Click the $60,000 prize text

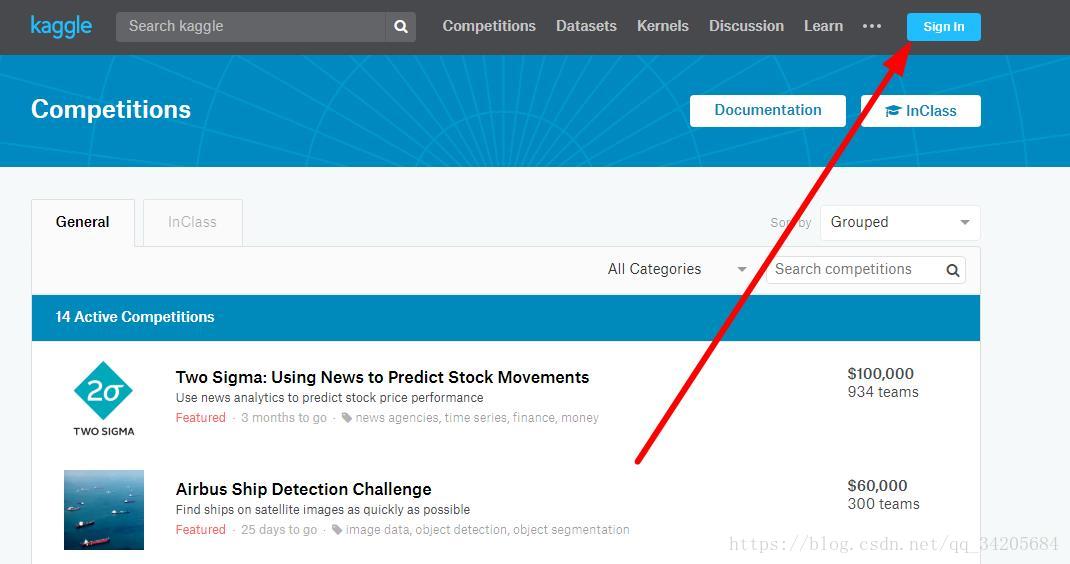click(878, 485)
